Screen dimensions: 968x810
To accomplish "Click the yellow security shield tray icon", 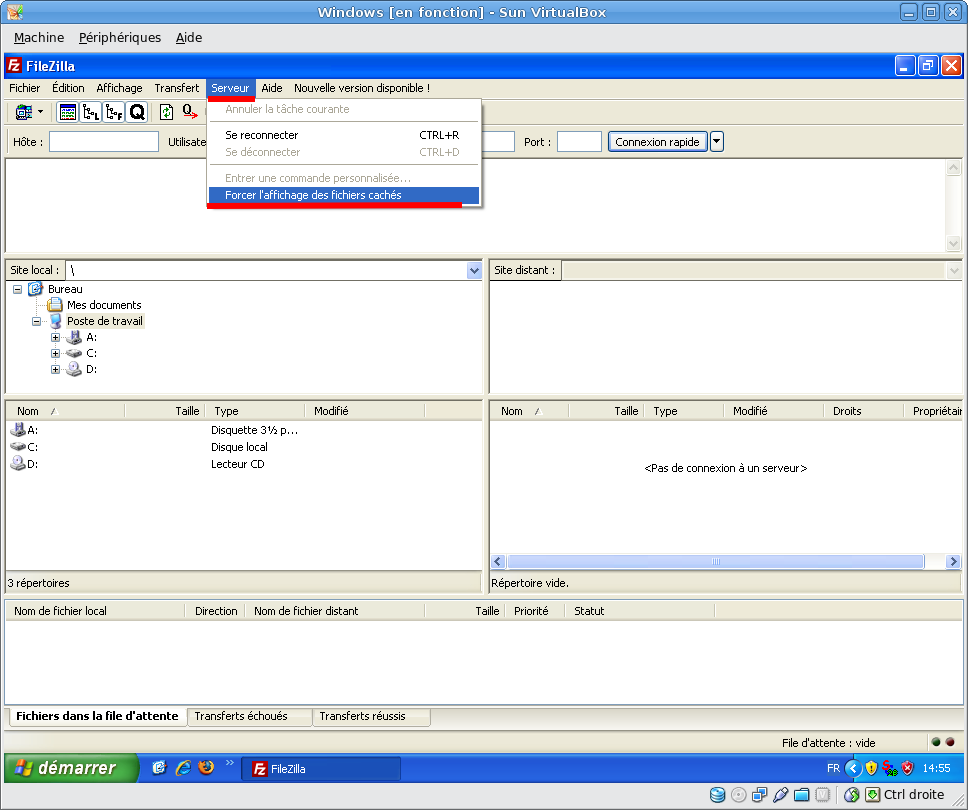I will click(871, 768).
